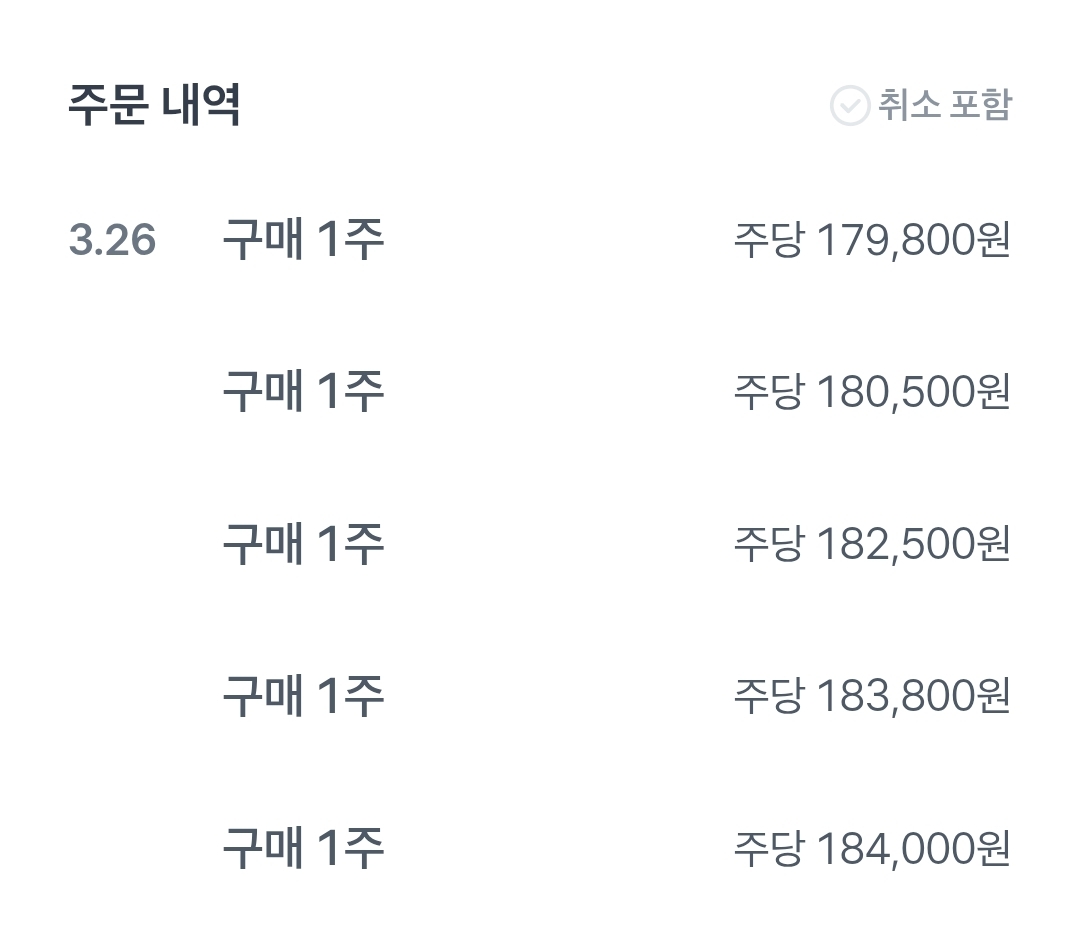1080x941 pixels.
Task: Click the 184,000원 price amount
Action: [913, 849]
